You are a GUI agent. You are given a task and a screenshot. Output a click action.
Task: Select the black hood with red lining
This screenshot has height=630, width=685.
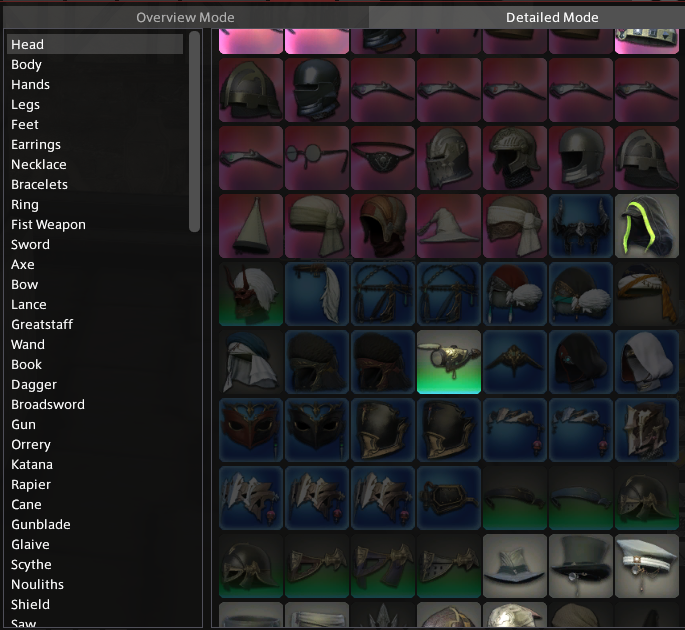[581, 362]
